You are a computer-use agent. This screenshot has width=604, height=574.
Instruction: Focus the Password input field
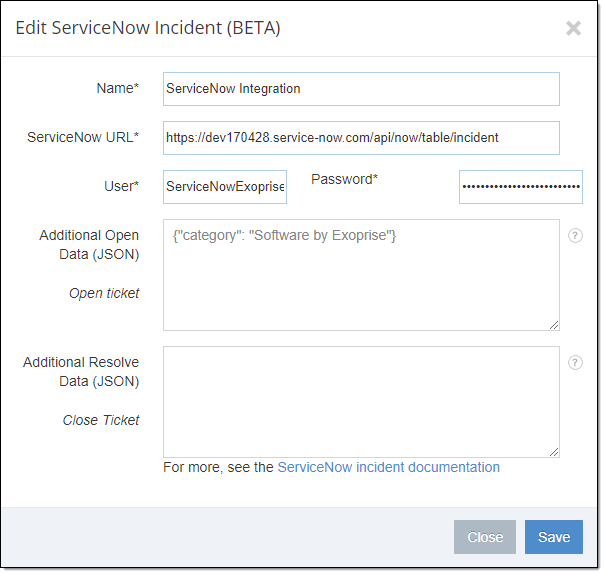coord(521,187)
